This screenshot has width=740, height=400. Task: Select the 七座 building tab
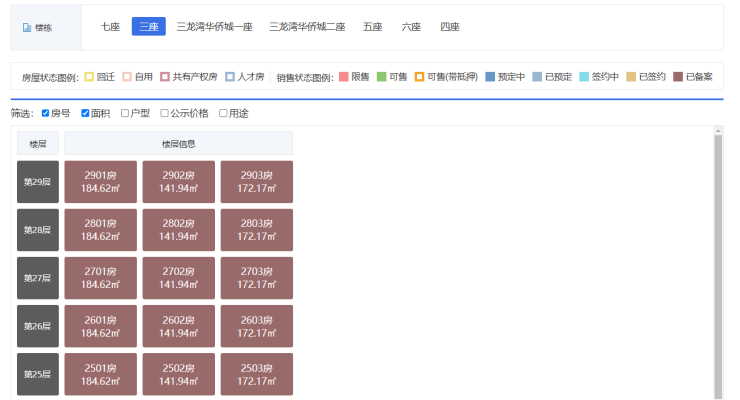(110, 27)
